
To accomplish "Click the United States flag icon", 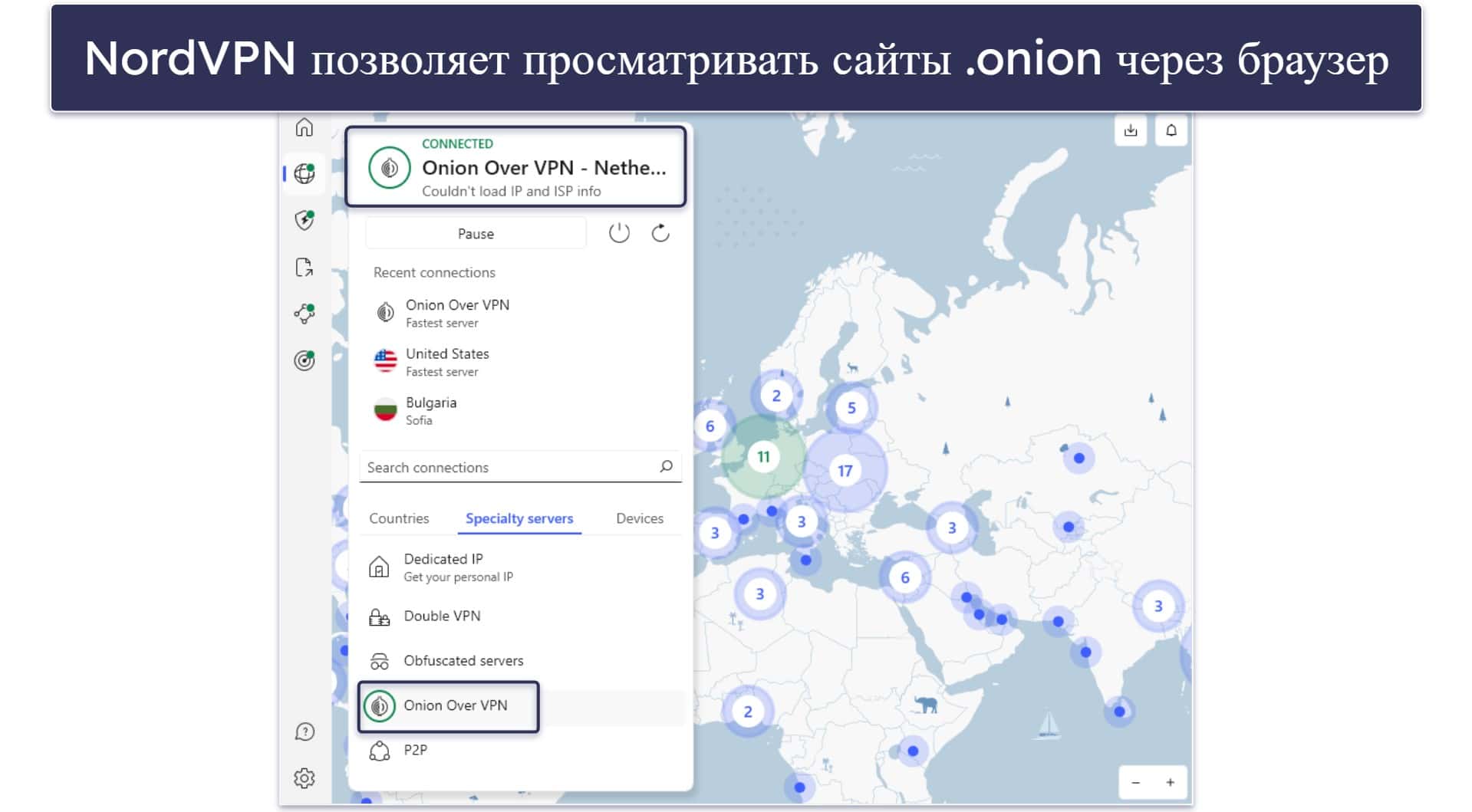I will click(385, 361).
